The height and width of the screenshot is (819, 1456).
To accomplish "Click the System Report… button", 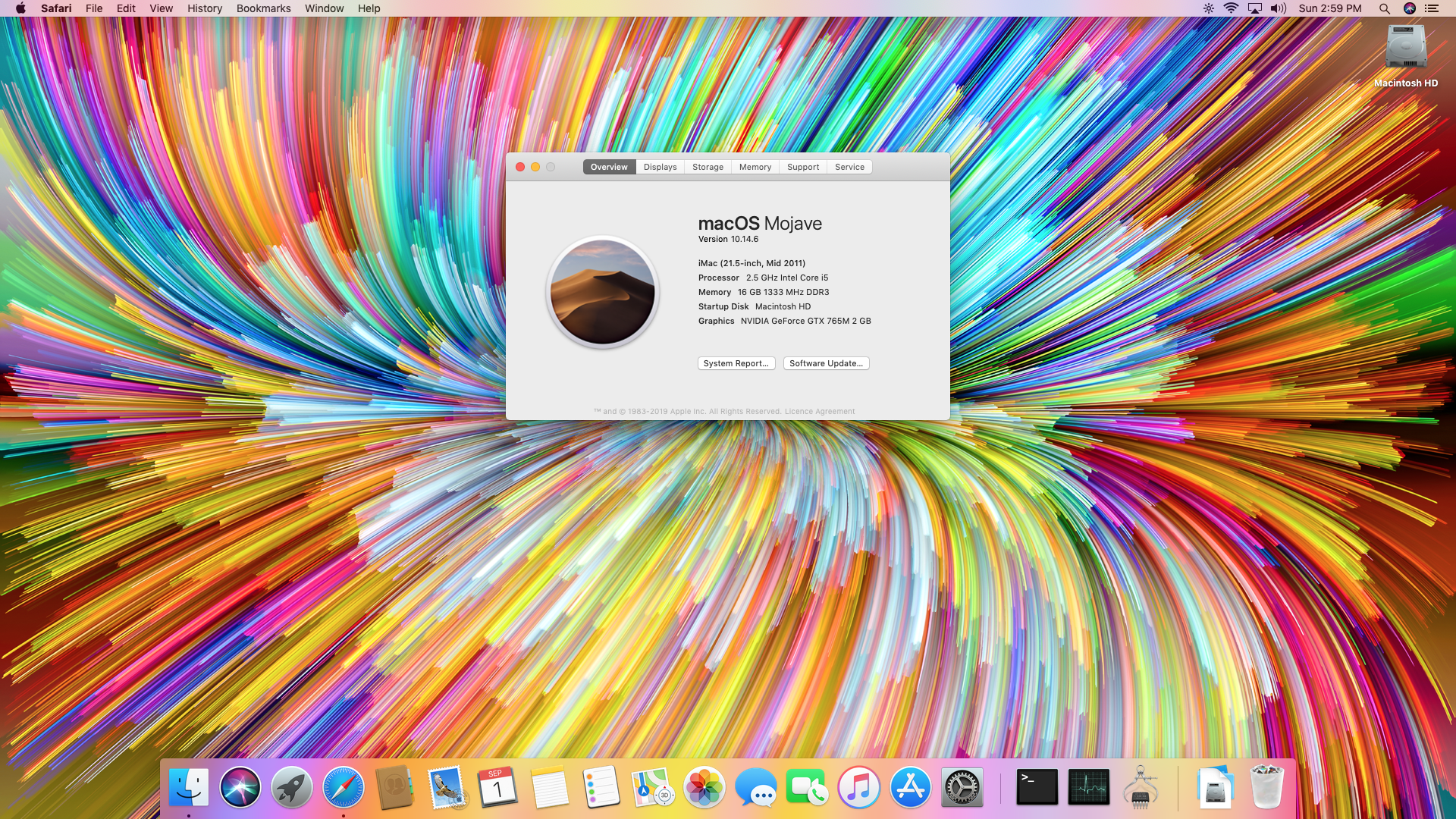I will point(736,363).
